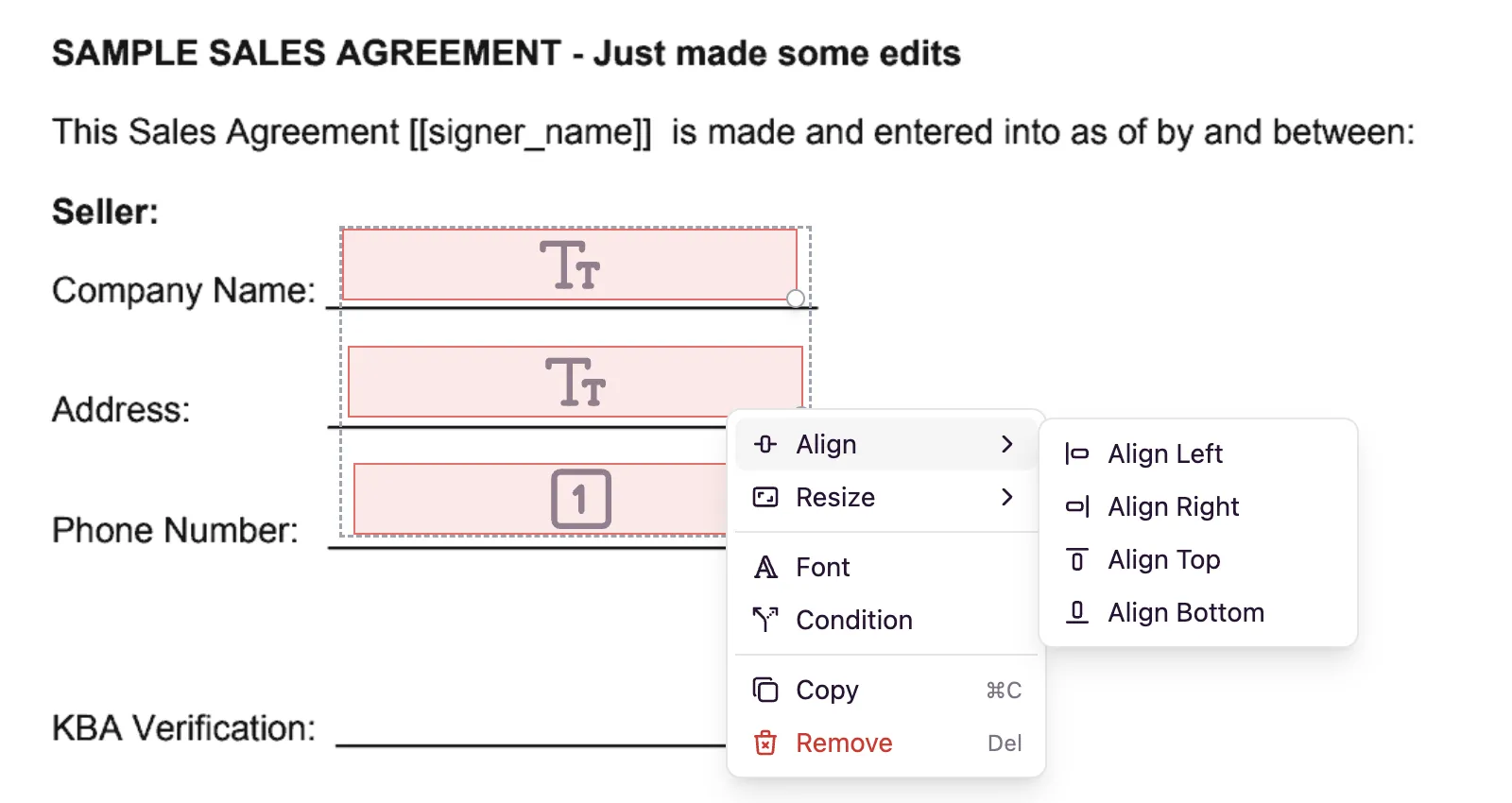Click the Align Top icon in submenu
The width and height of the screenshot is (1512, 803).
coord(1077,559)
